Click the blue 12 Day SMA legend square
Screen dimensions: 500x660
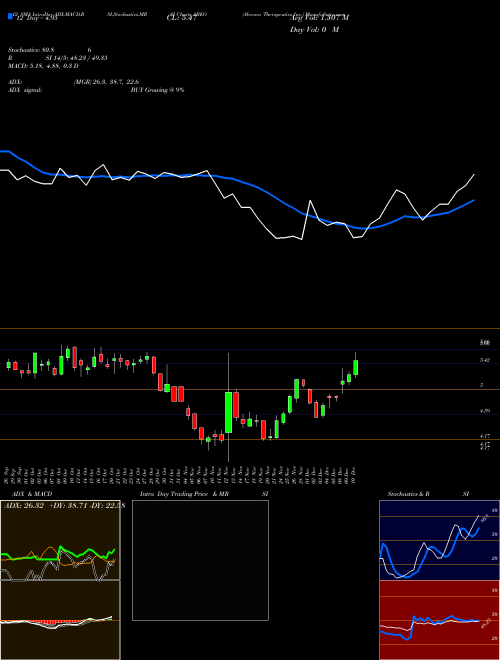[x=10, y=16]
